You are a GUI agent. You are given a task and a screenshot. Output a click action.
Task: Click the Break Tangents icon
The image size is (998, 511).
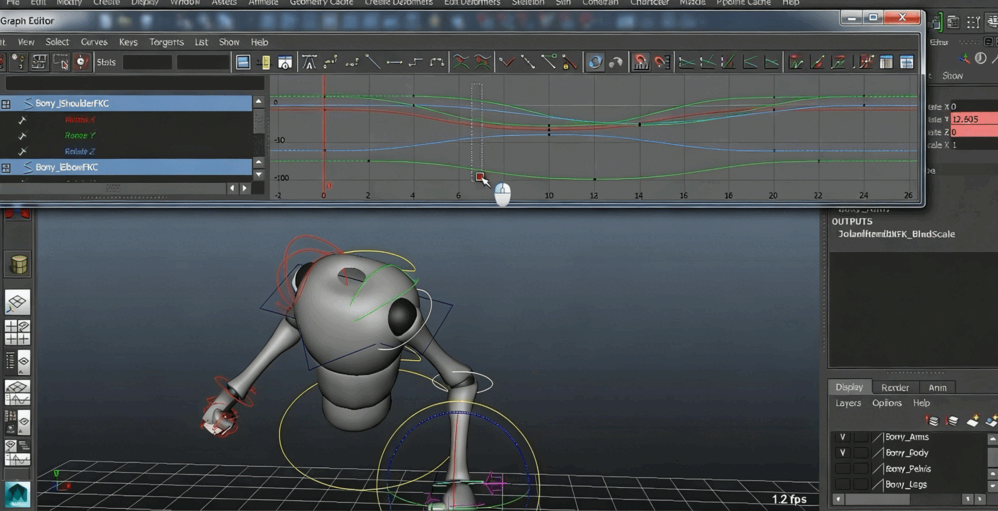pyautogui.click(x=506, y=62)
